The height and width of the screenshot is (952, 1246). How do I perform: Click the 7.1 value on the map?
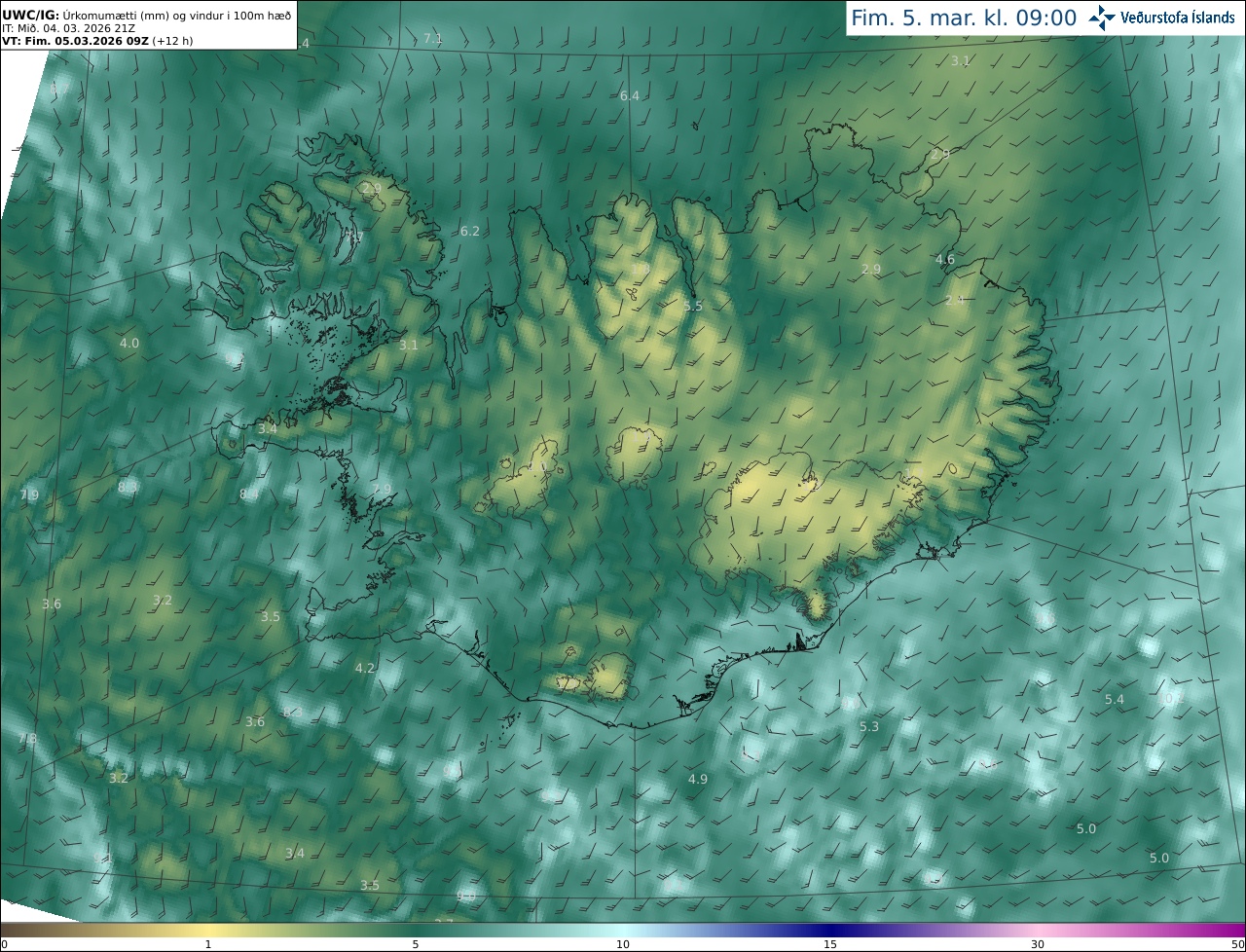point(433,38)
